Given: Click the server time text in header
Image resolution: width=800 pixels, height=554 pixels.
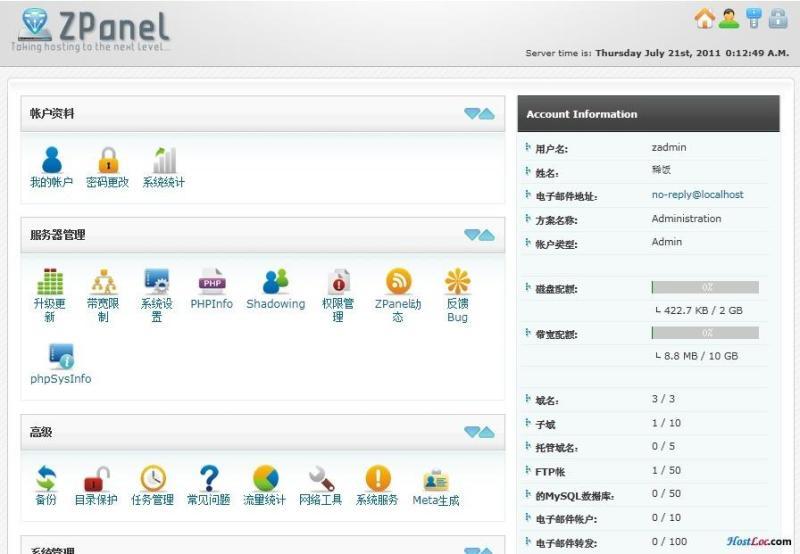Looking at the screenshot, I should click(657, 53).
